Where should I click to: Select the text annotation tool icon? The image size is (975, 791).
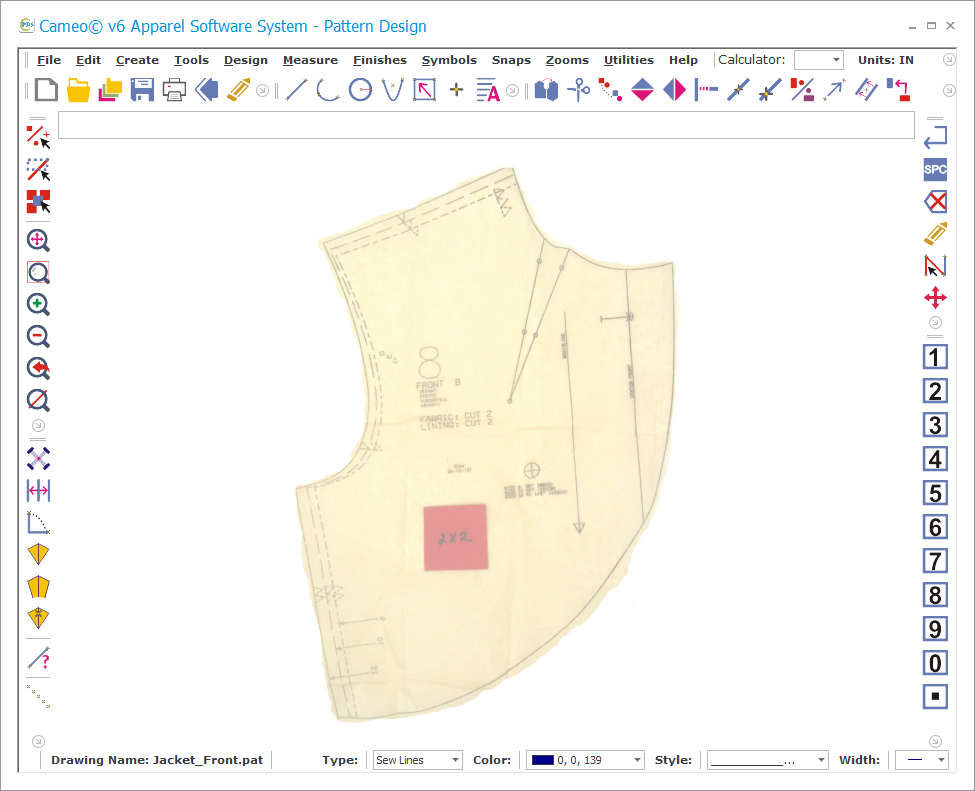488,91
